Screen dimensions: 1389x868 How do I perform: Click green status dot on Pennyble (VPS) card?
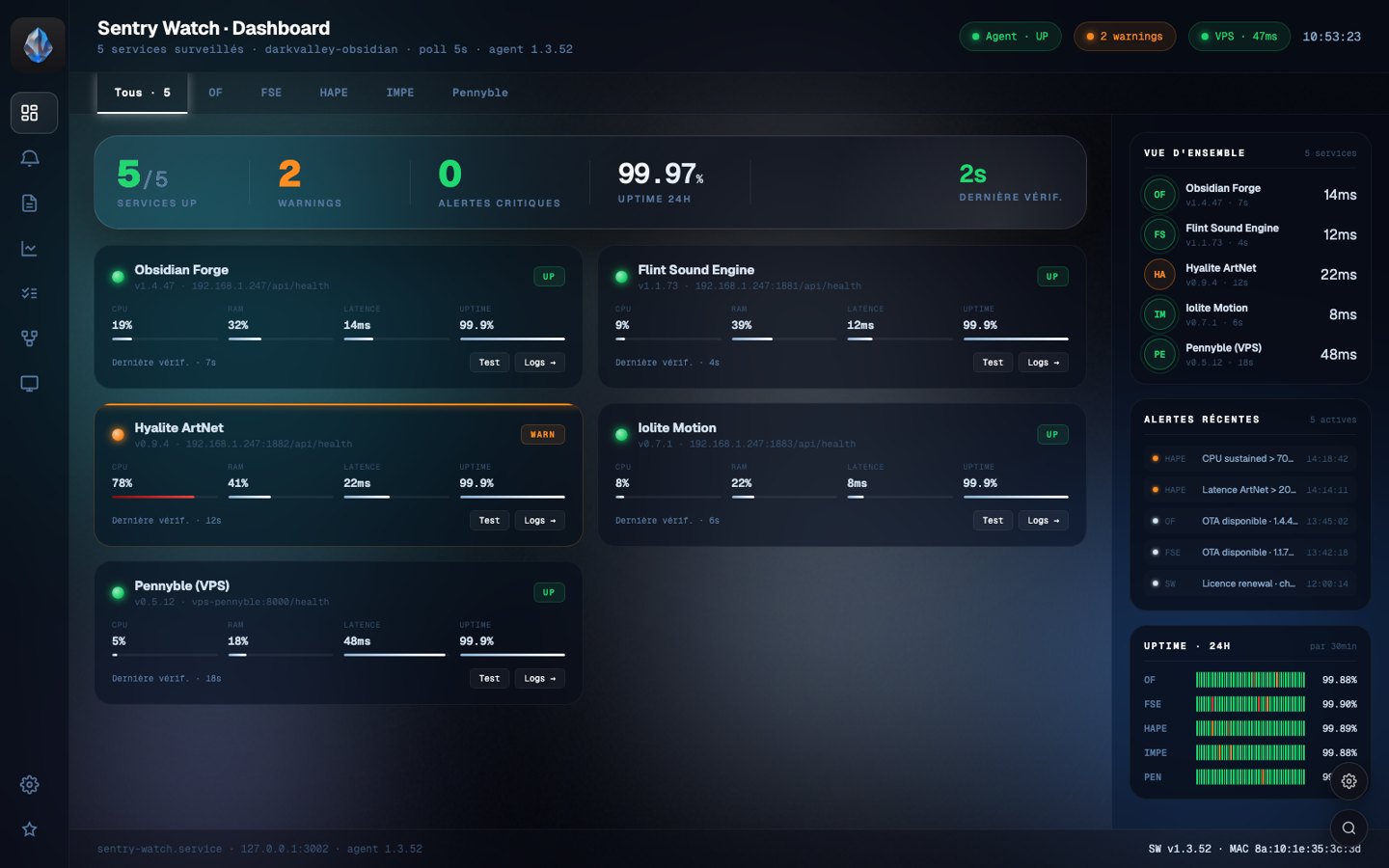pos(118,592)
